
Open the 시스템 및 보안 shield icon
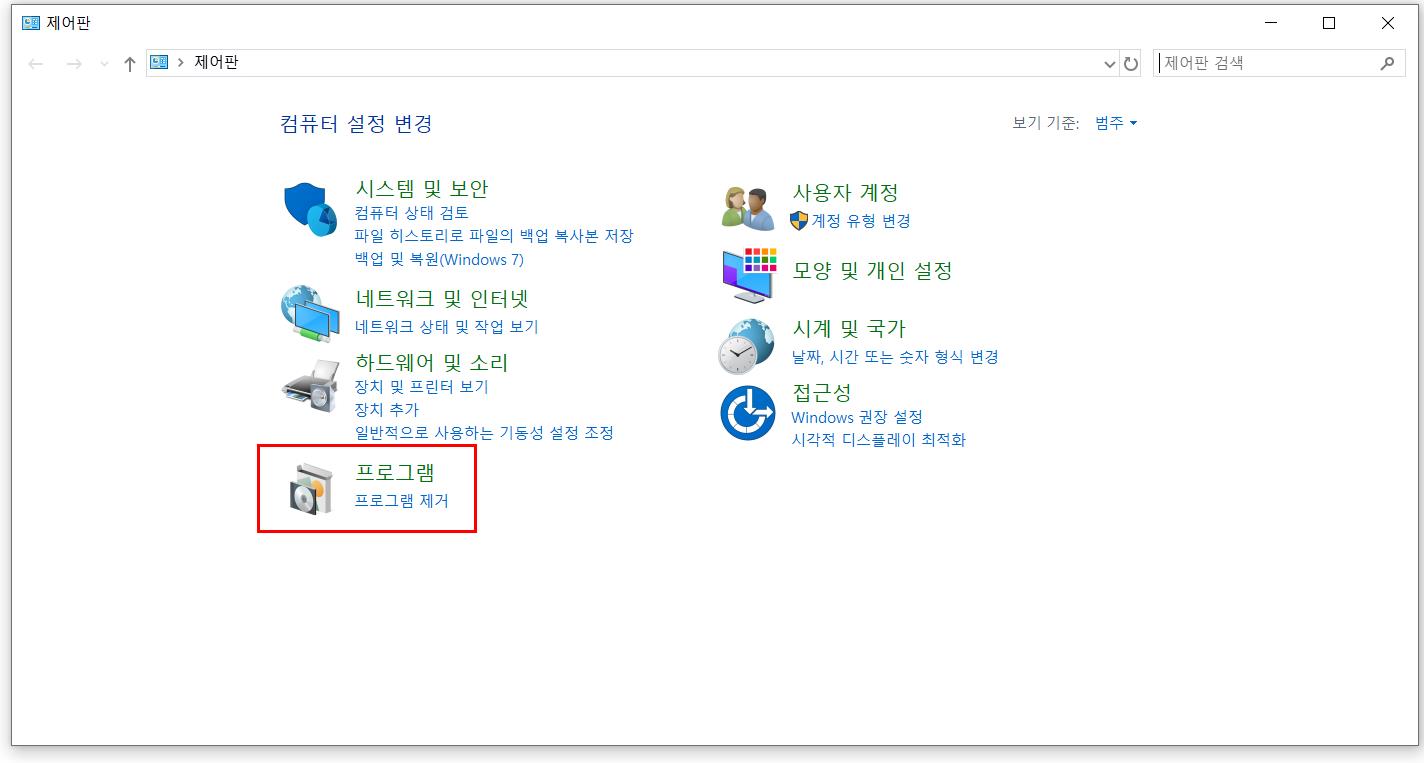pos(310,209)
